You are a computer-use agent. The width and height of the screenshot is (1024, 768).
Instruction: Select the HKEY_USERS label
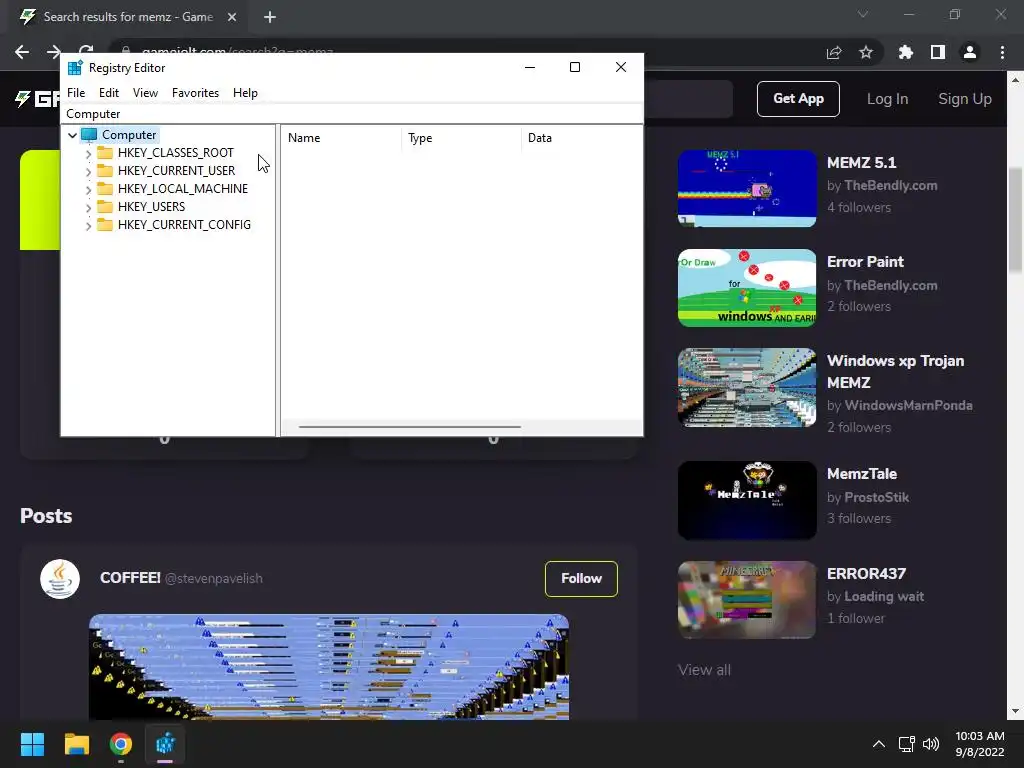coord(152,206)
